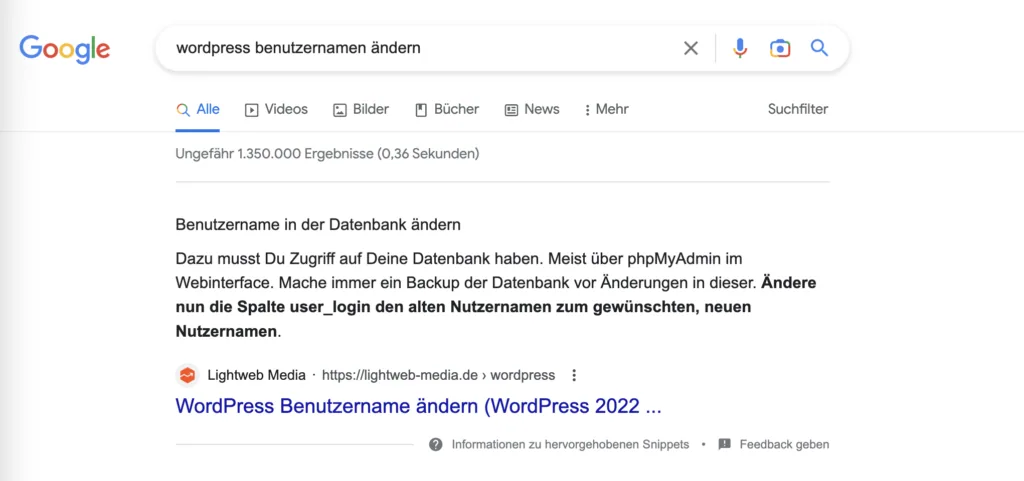The image size is (1024, 481).
Task: Click the Lightweb Media site name
Action: (257, 375)
